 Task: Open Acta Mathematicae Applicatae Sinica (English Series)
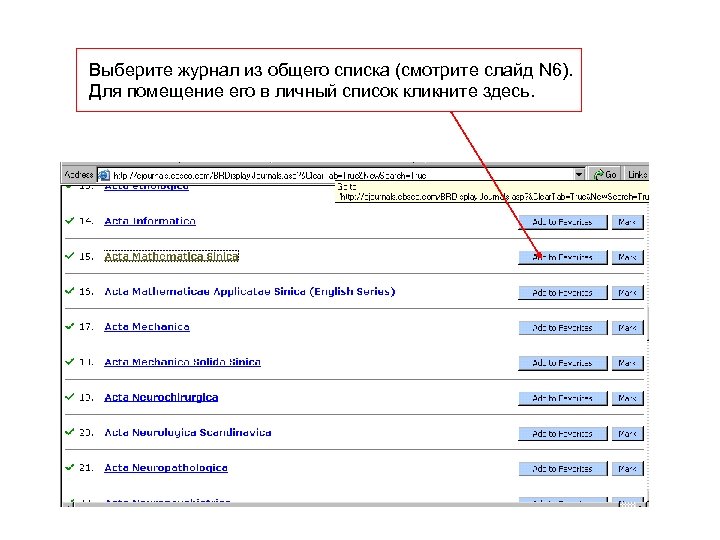pos(250,292)
